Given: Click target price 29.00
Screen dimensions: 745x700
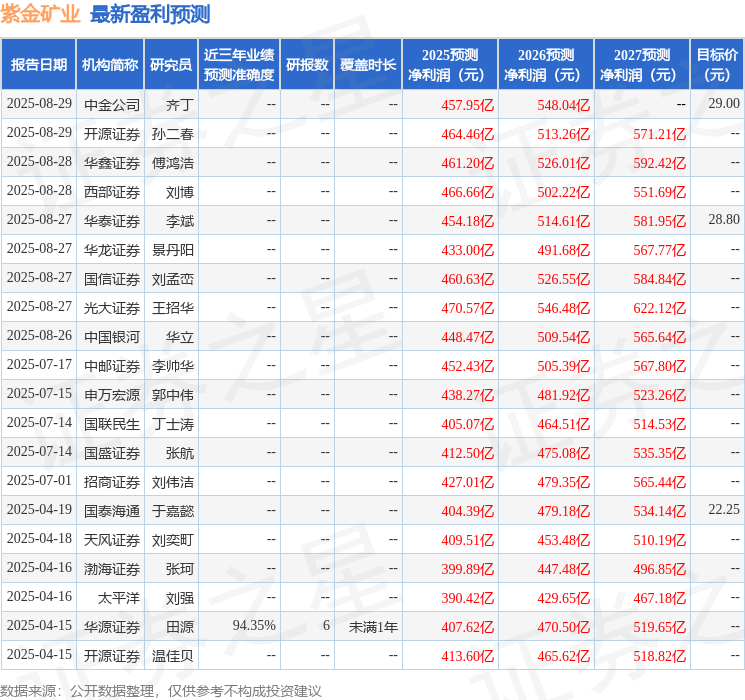Looking at the screenshot, I should (724, 104).
